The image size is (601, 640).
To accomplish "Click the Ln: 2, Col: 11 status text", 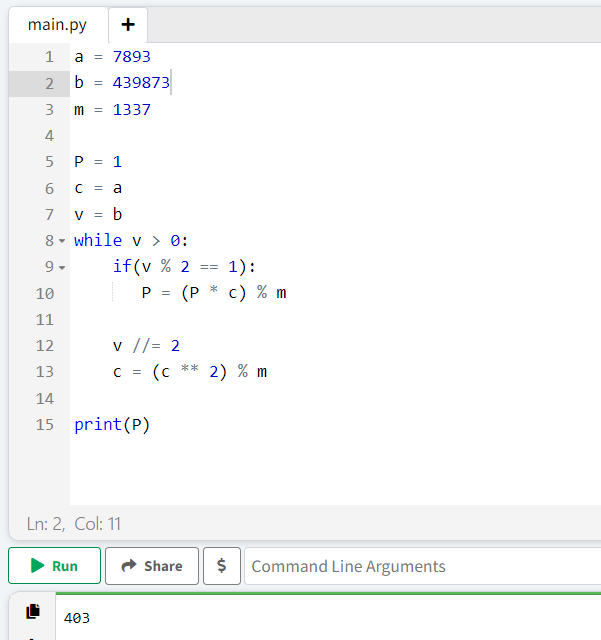I will click(x=74, y=524).
